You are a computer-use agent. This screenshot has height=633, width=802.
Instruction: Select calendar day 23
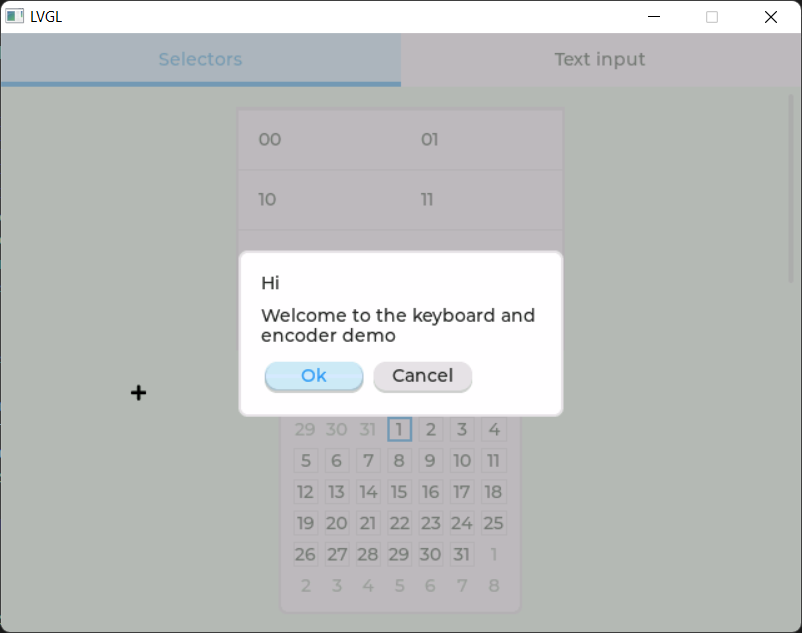coord(431,523)
